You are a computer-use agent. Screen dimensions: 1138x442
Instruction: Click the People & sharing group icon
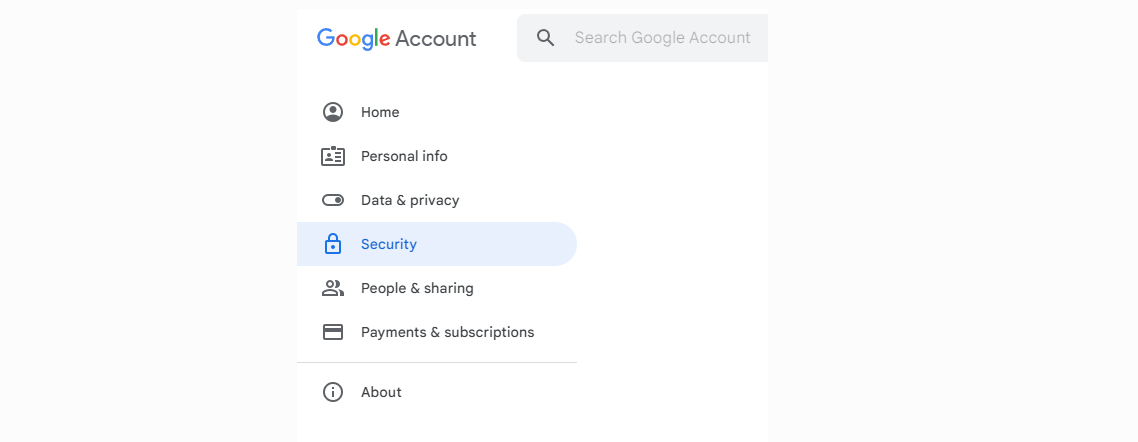(x=333, y=288)
